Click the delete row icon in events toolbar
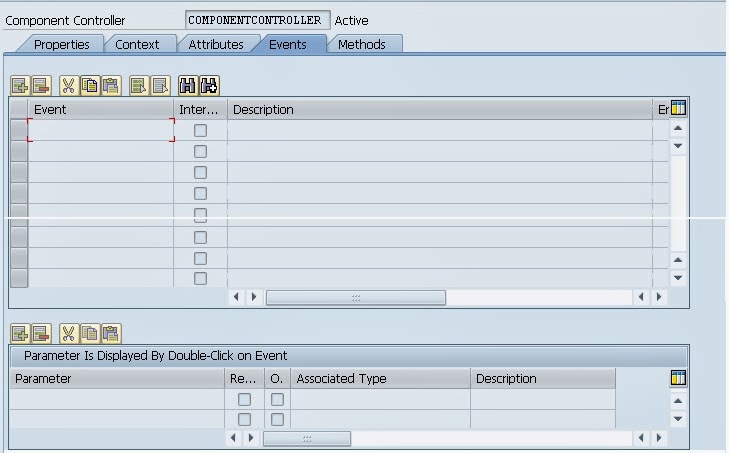729x453 pixels. pos(41,86)
